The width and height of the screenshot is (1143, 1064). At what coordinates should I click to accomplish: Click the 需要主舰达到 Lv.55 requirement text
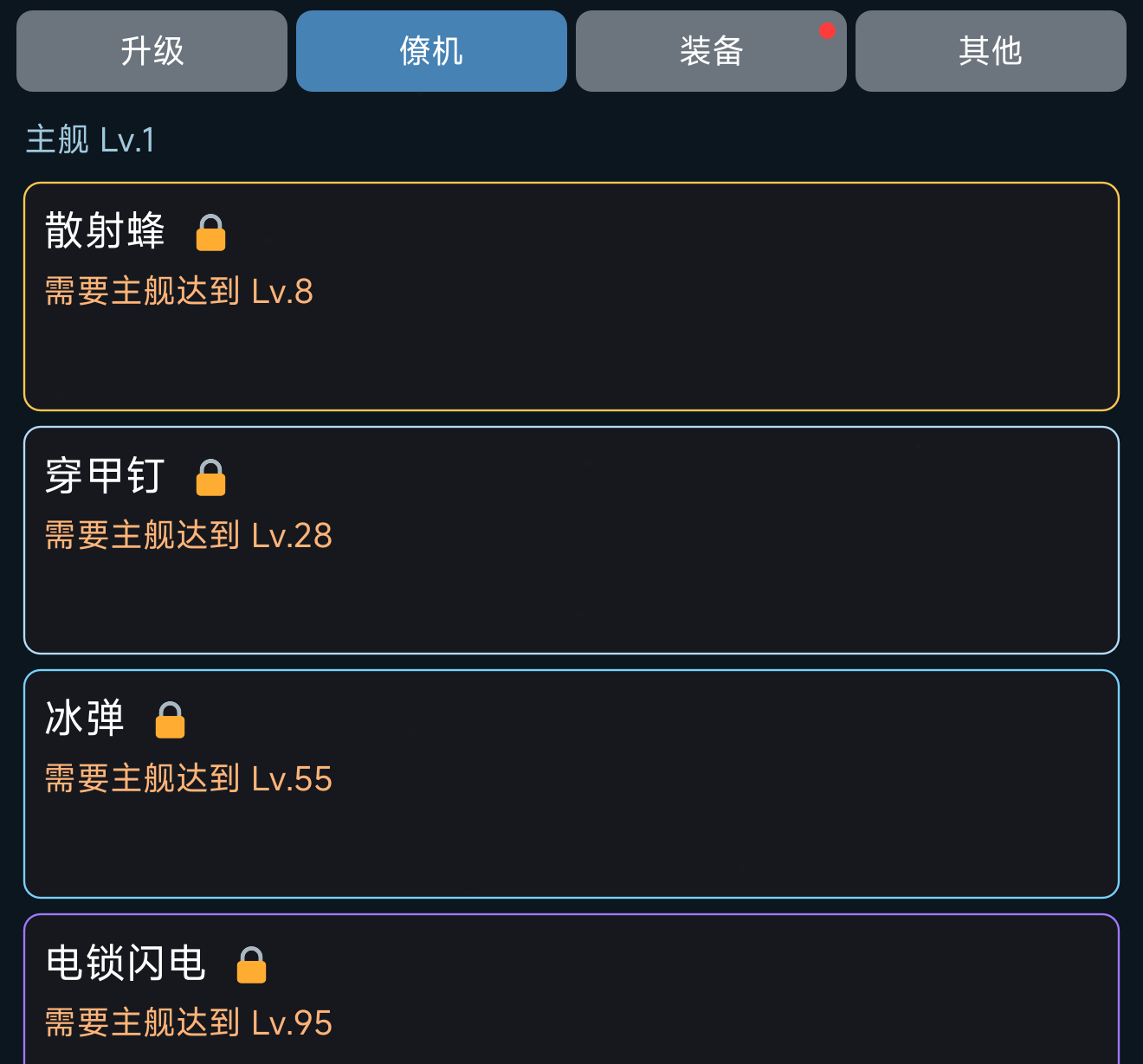click(189, 779)
